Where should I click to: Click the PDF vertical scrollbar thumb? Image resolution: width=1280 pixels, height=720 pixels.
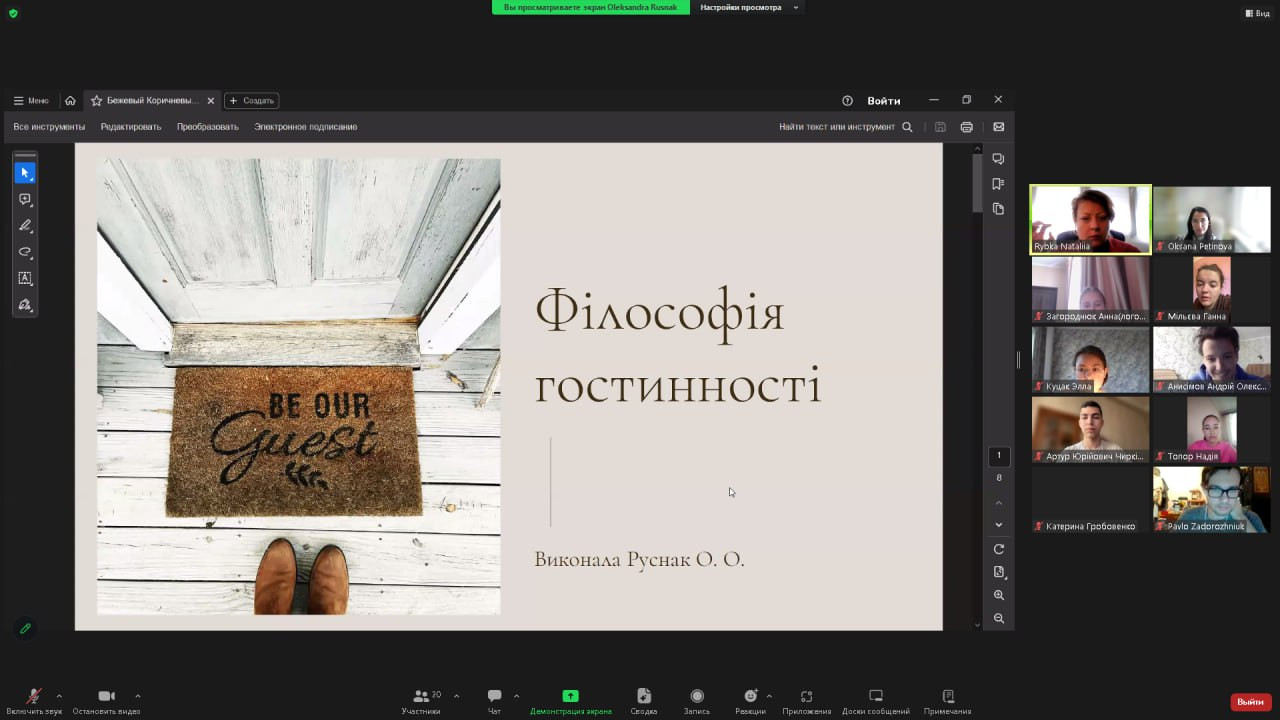coord(977,183)
